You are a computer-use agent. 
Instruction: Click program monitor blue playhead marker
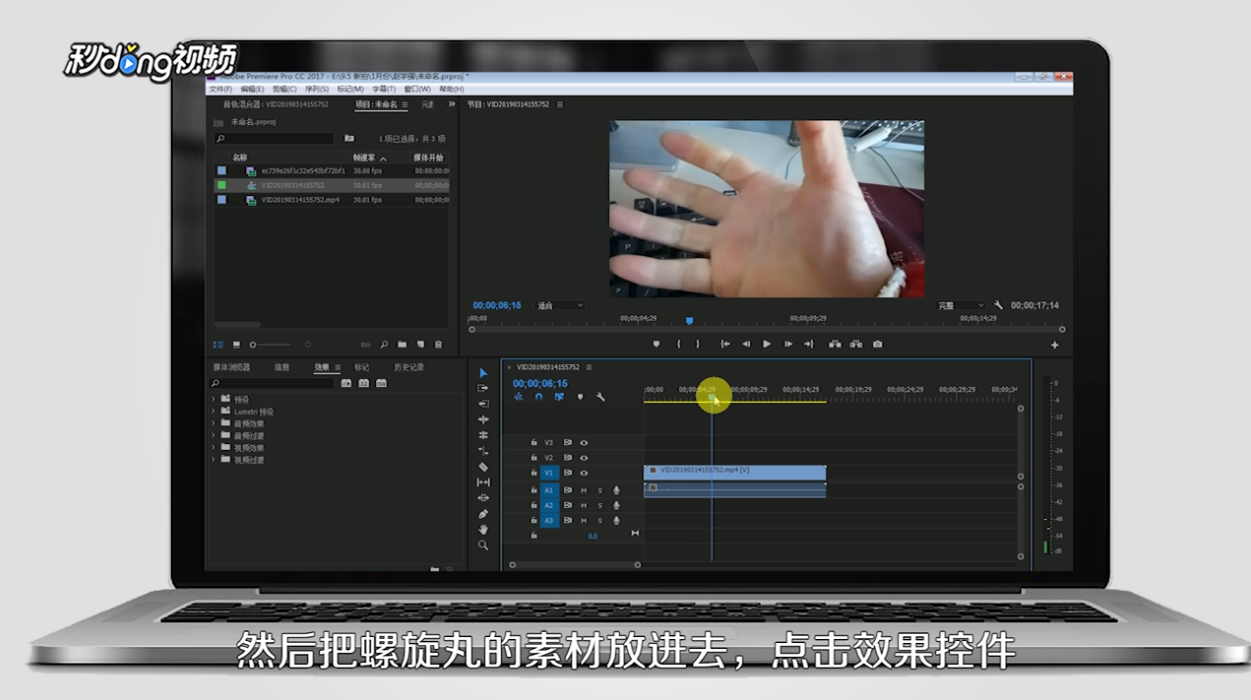689,321
